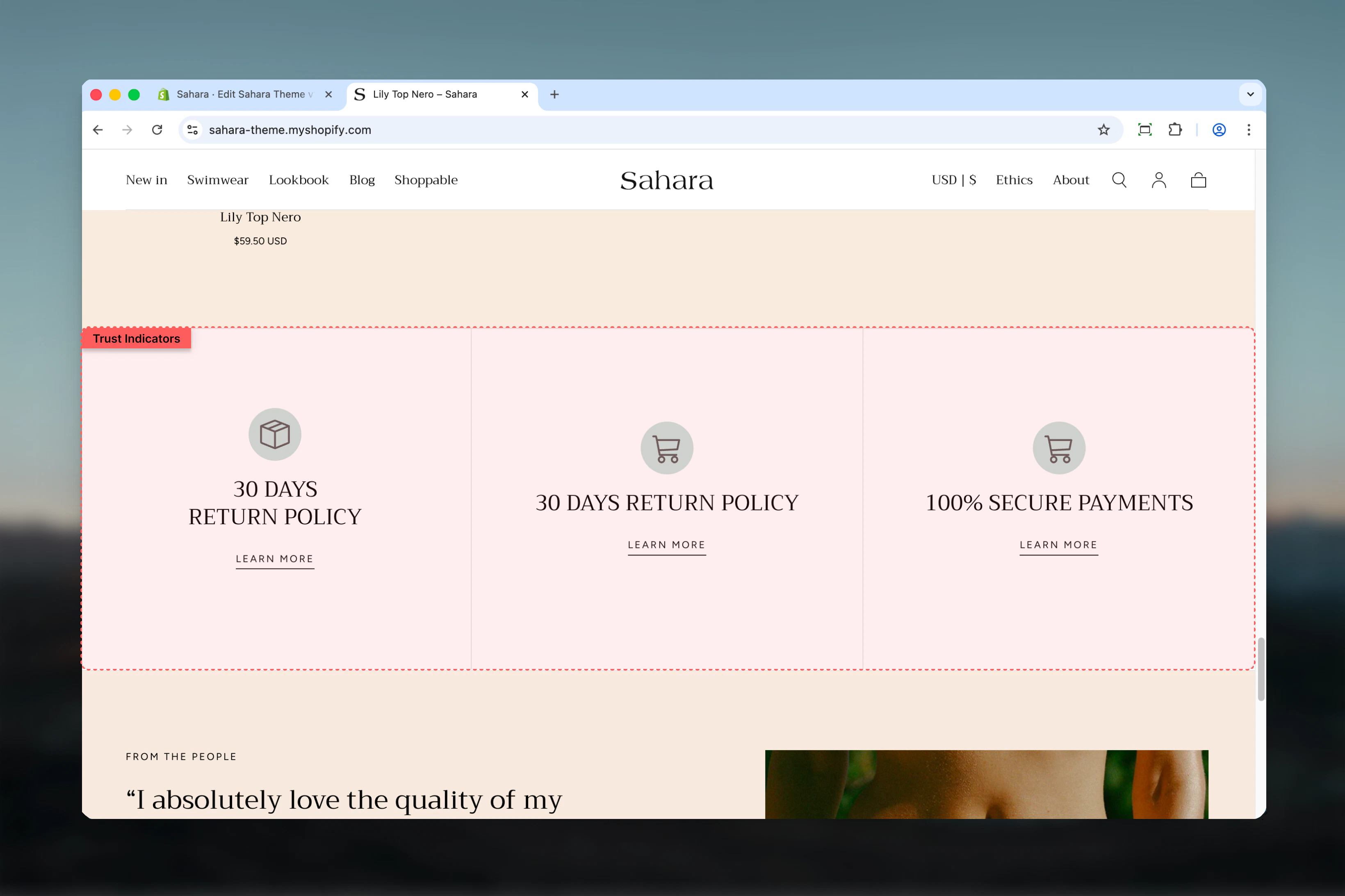Click the page vertical scrollbar thumb
Image resolution: width=1345 pixels, height=896 pixels.
[1261, 669]
